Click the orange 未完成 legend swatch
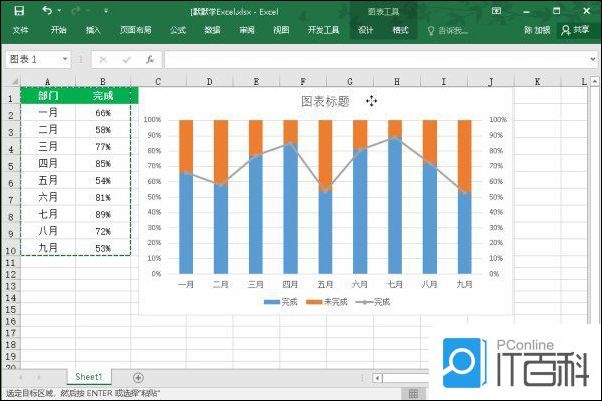The image size is (602, 401). click(x=313, y=301)
